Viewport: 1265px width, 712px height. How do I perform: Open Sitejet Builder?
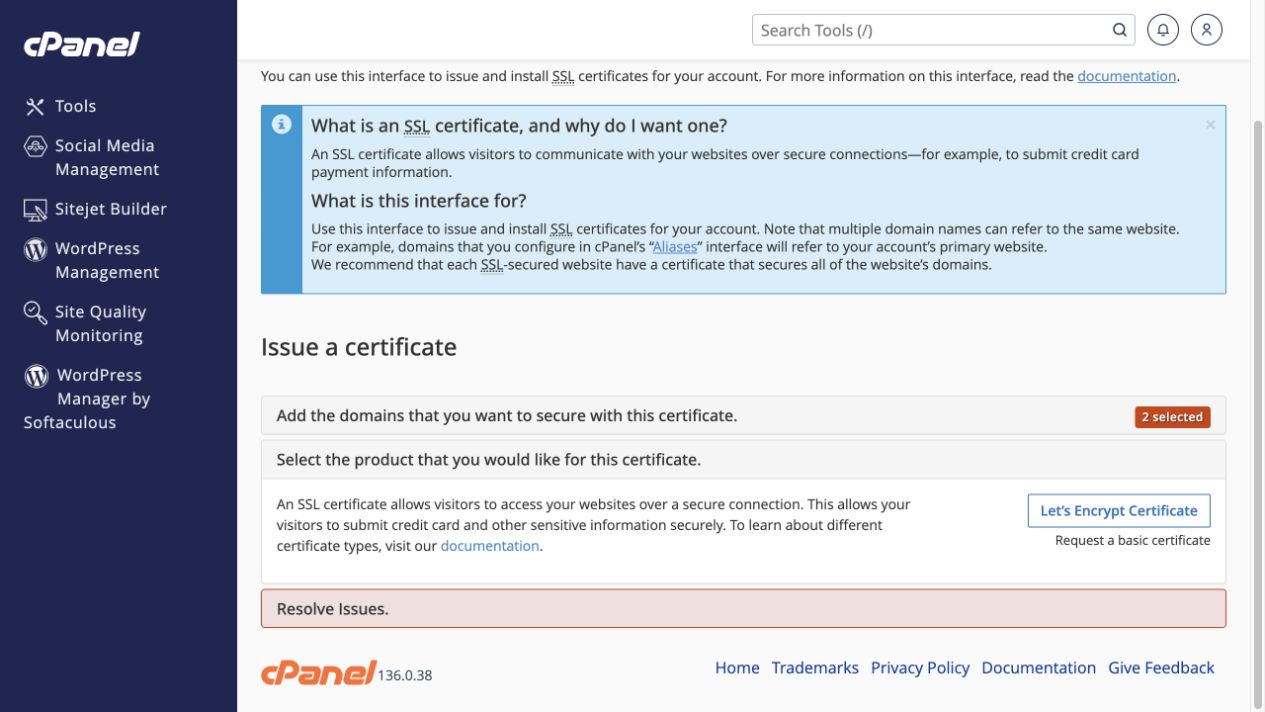111,209
